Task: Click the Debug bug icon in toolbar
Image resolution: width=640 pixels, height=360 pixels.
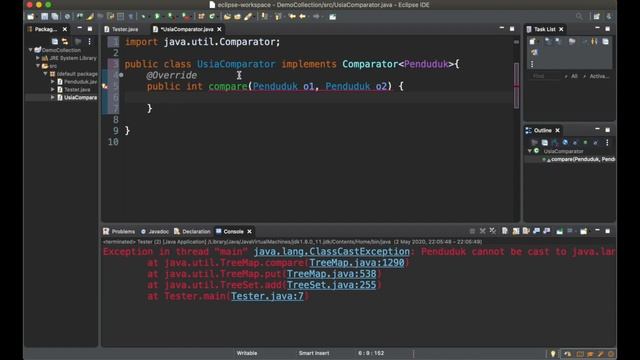Action: (143, 17)
